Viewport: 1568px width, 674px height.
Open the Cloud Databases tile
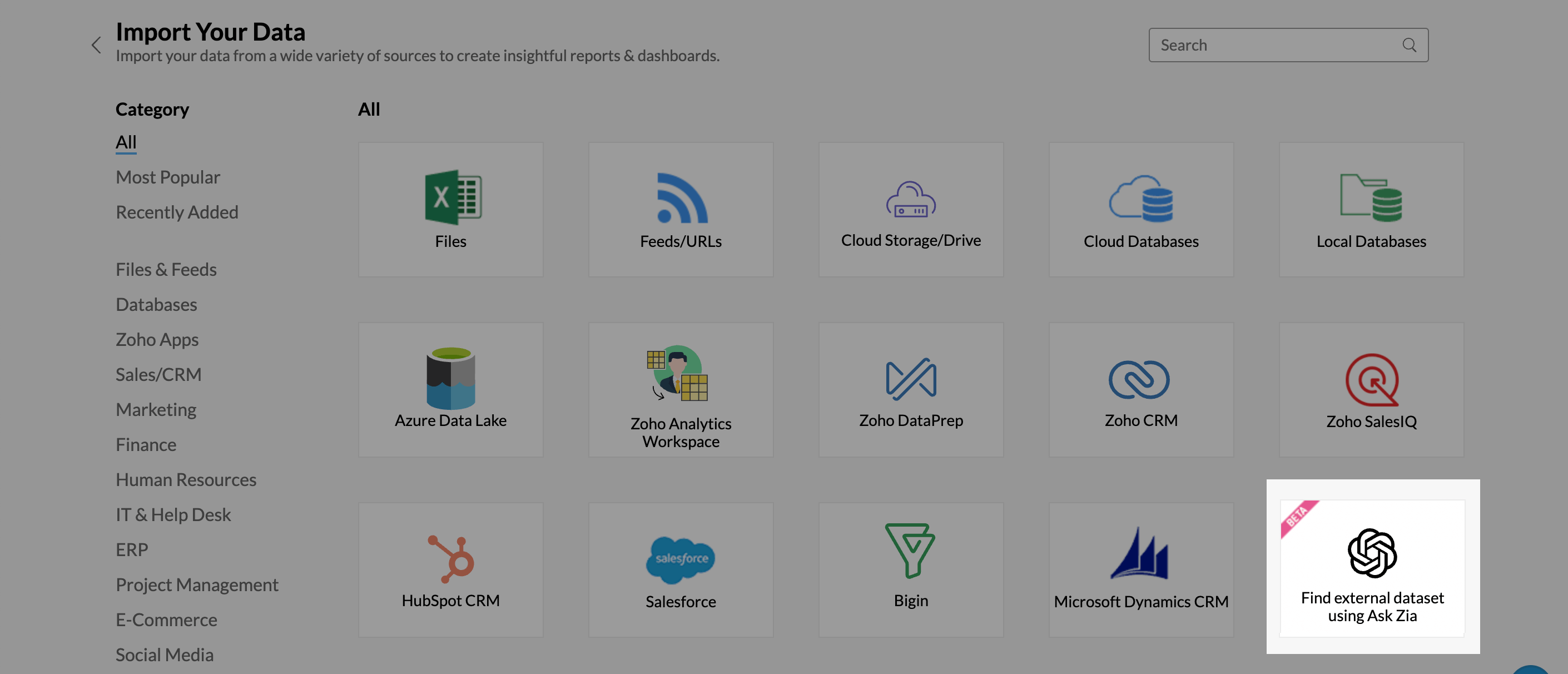(x=1141, y=210)
